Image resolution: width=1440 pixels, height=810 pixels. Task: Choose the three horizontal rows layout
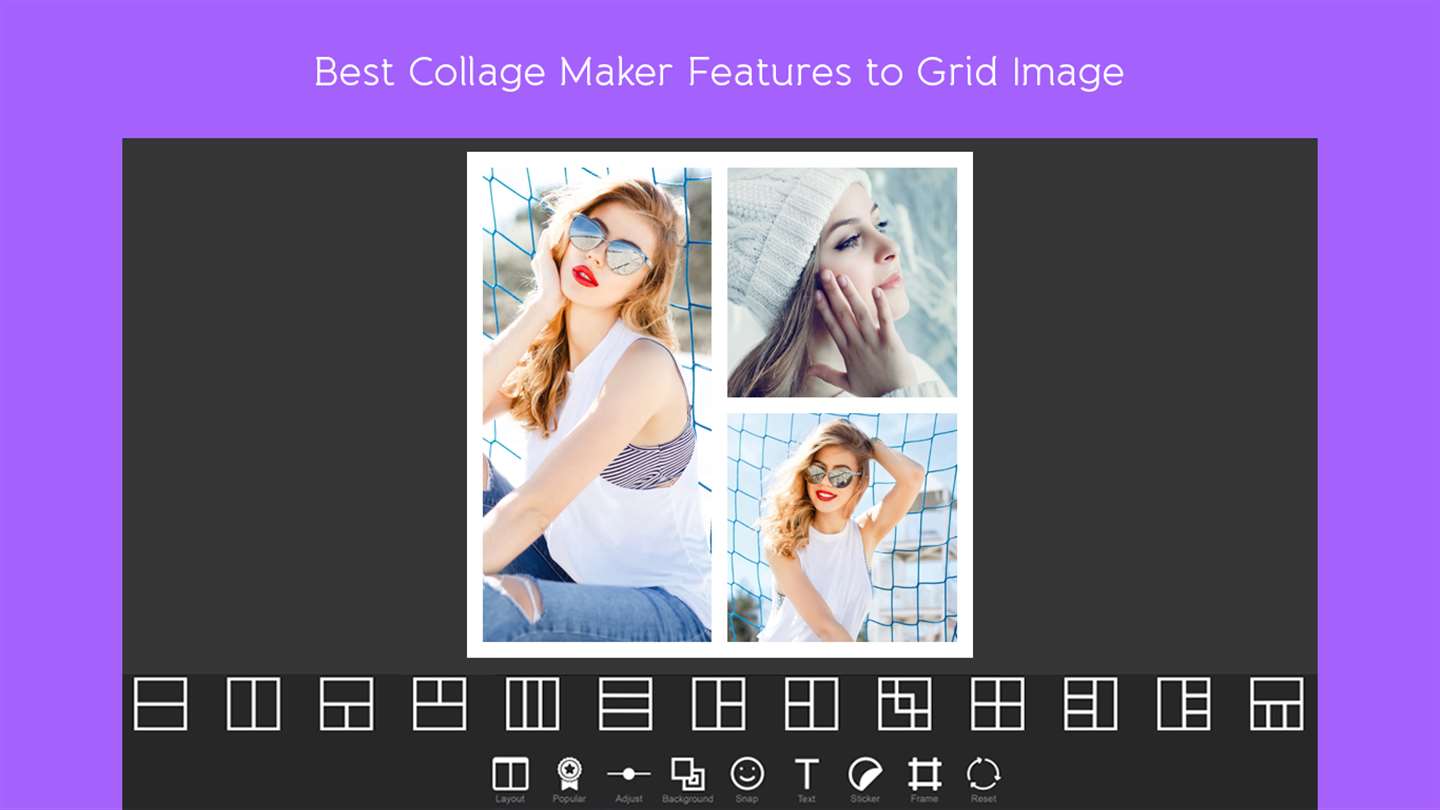625,704
